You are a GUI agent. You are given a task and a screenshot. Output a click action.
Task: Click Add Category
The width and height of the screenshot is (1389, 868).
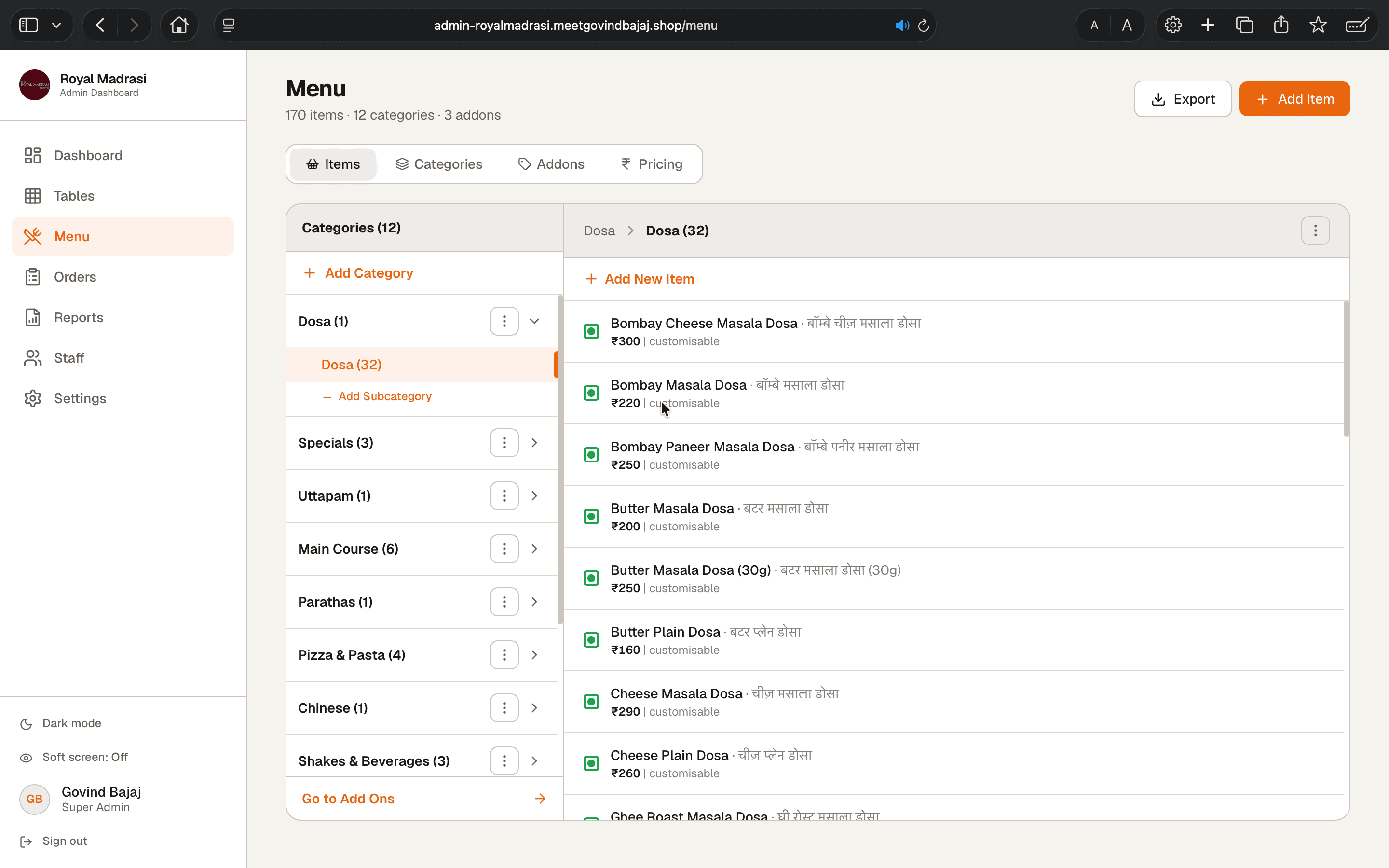pyautogui.click(x=359, y=273)
